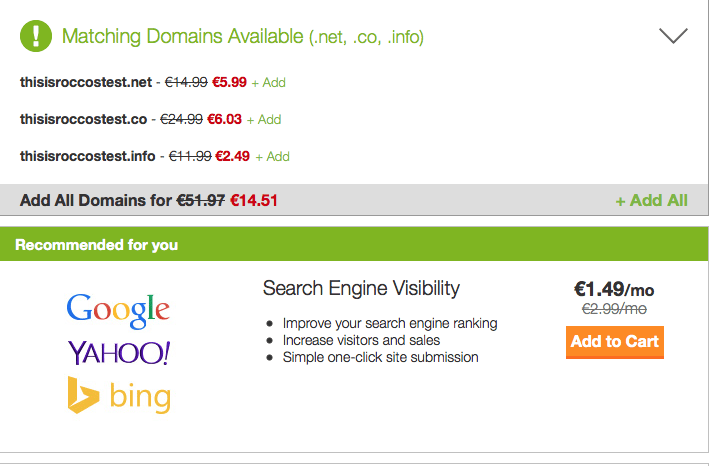The width and height of the screenshot is (713, 466).
Task: Select the Recommended for you header bar
Action: pos(354,244)
